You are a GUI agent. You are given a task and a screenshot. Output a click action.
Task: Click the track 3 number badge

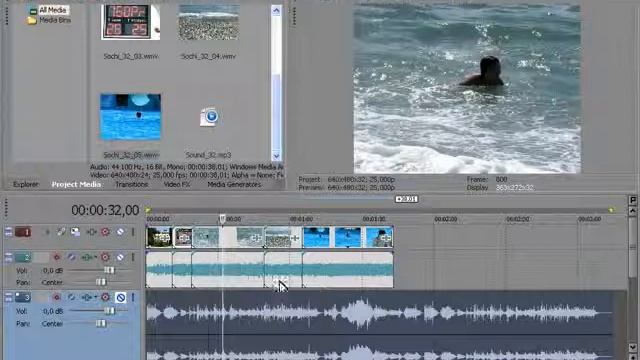coord(23,297)
